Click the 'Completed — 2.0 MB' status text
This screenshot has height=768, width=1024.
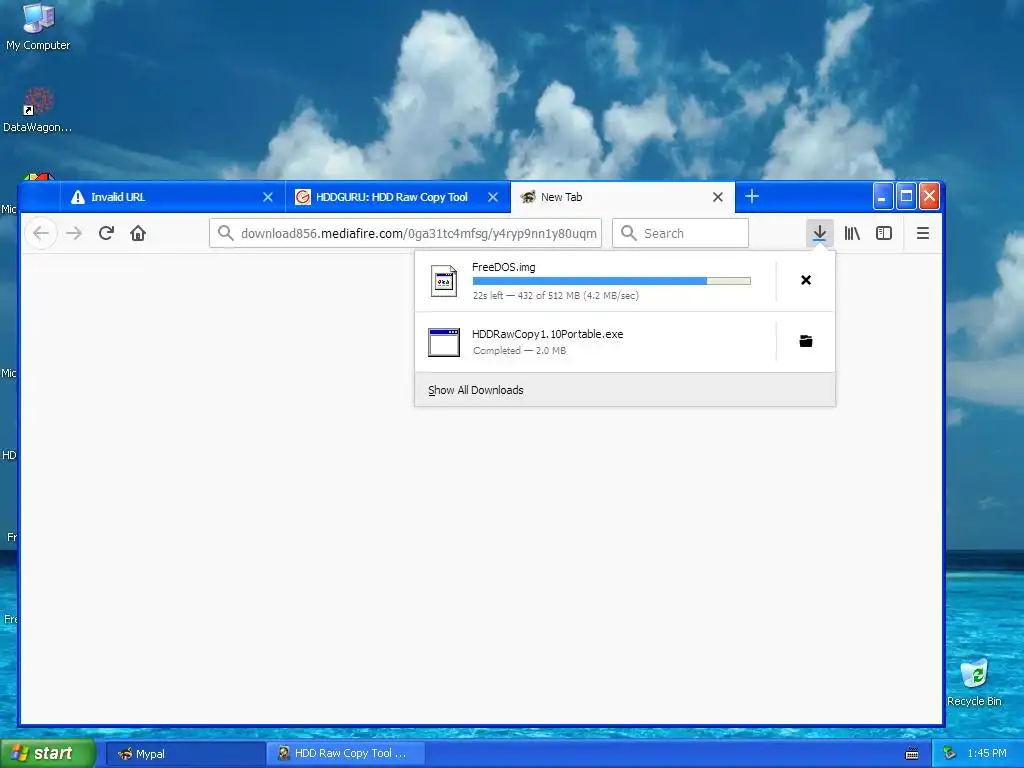519,351
